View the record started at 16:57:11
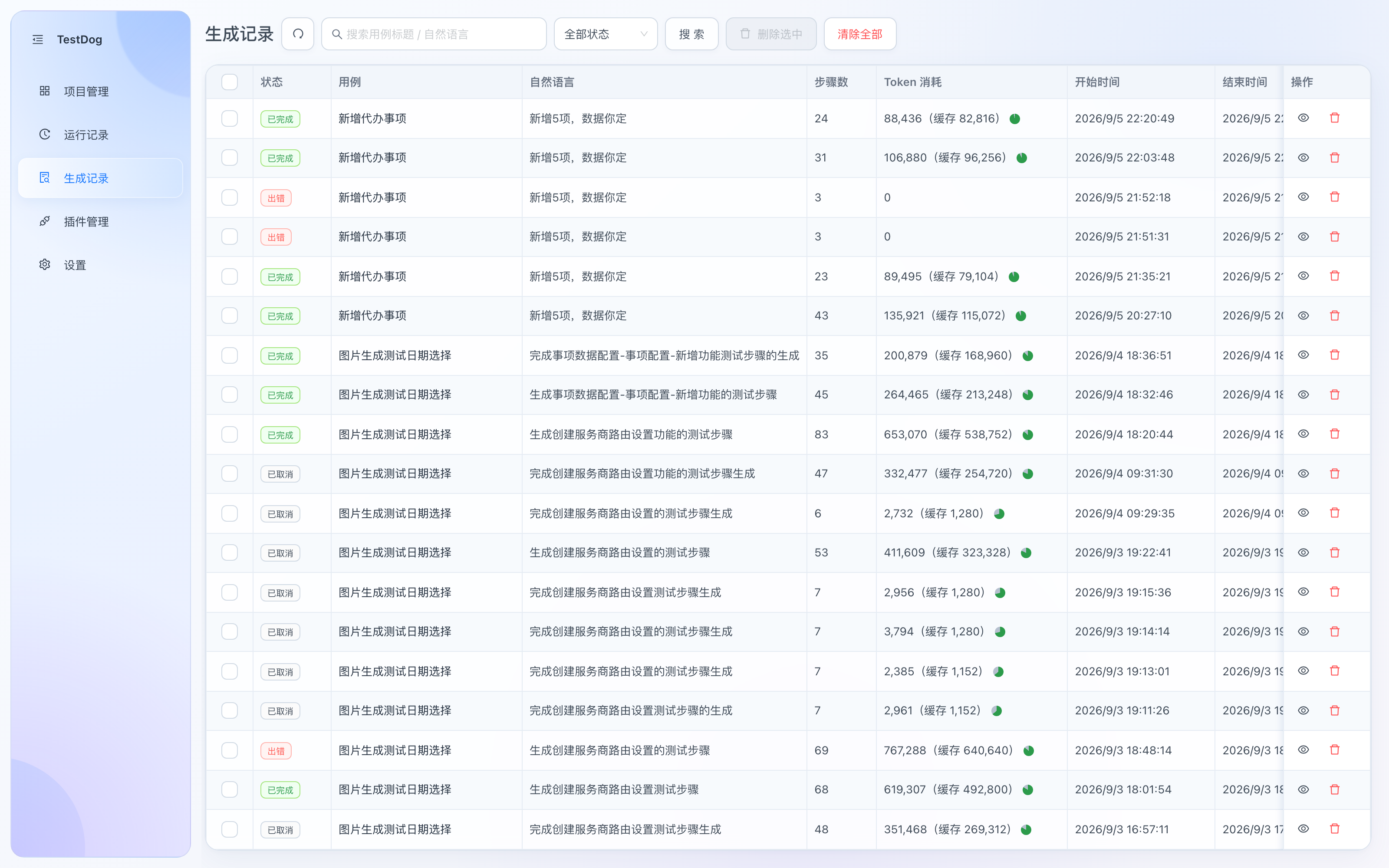This screenshot has height=868, width=1389. pyautogui.click(x=1303, y=829)
